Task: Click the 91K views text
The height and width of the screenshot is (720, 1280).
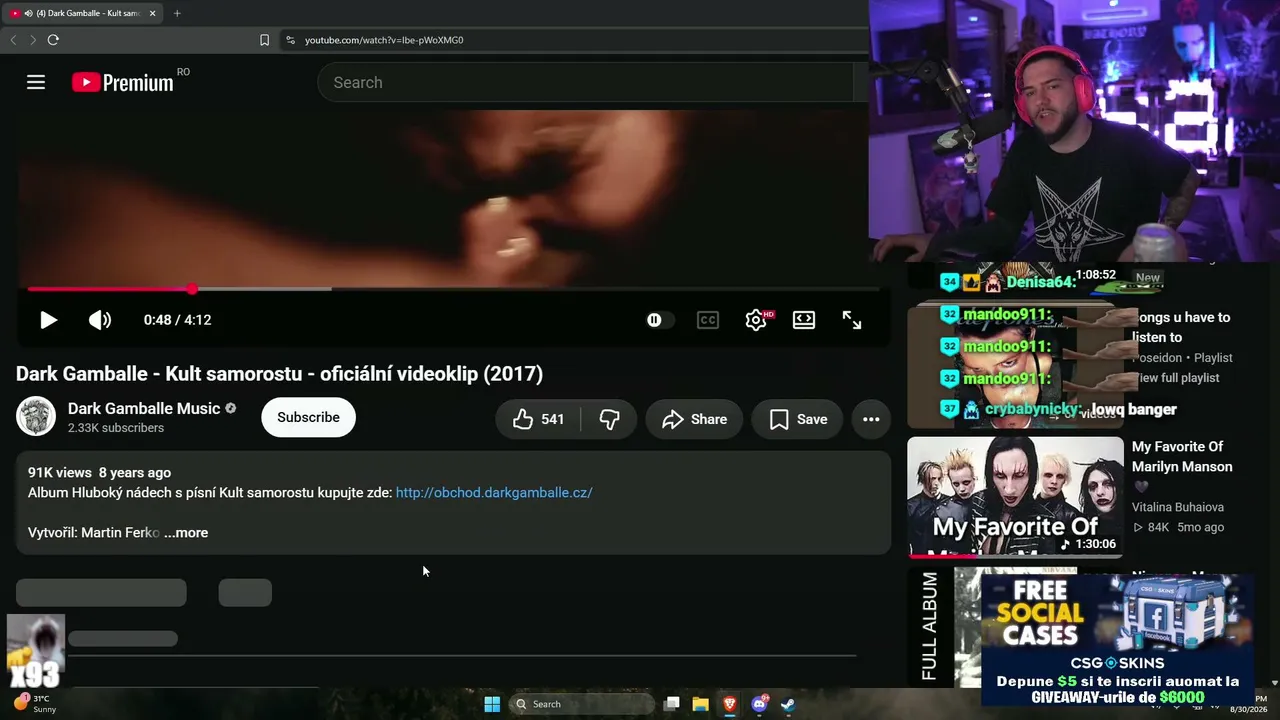Action: tap(60, 472)
